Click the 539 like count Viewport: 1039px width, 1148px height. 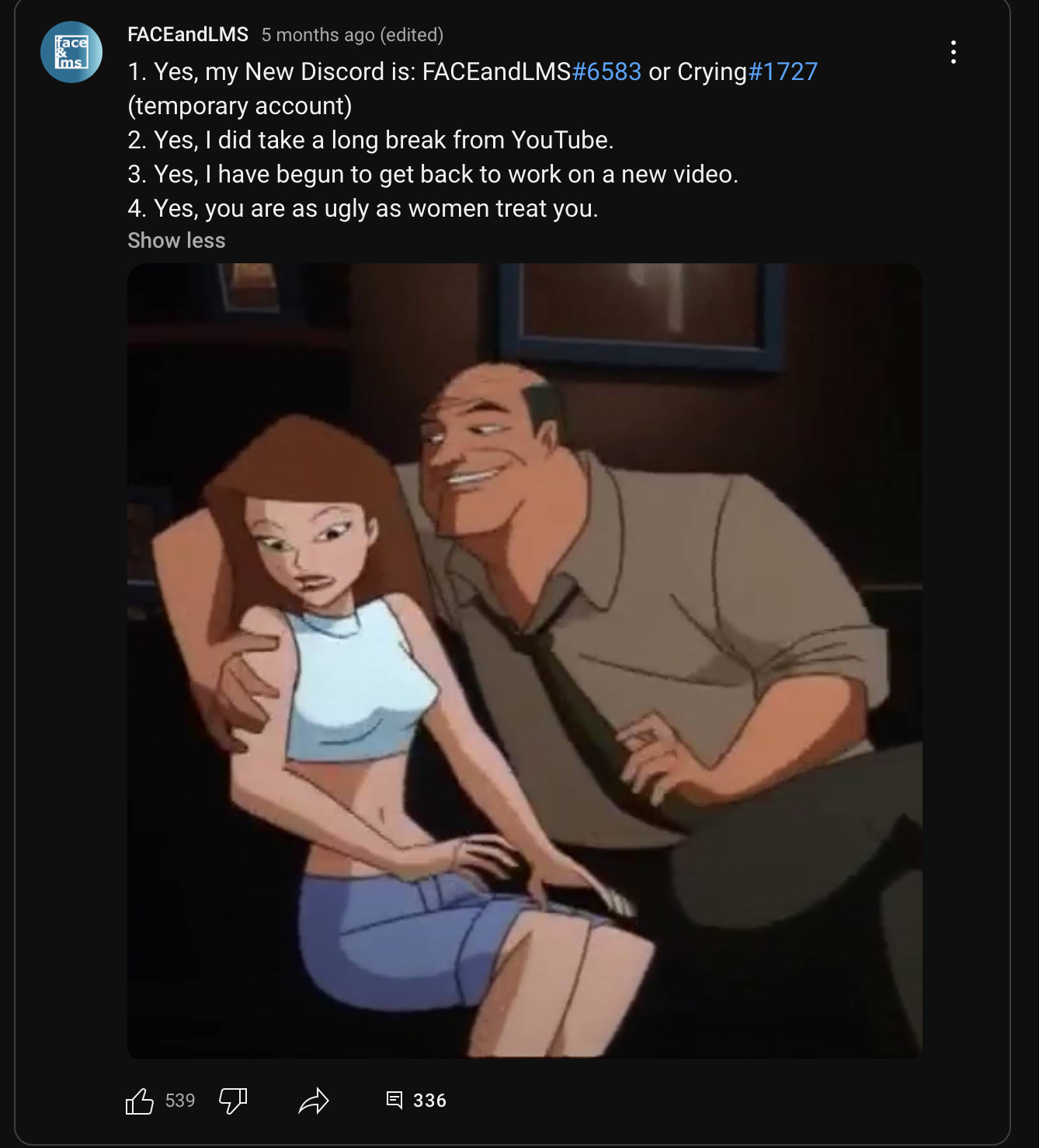coord(180,1101)
